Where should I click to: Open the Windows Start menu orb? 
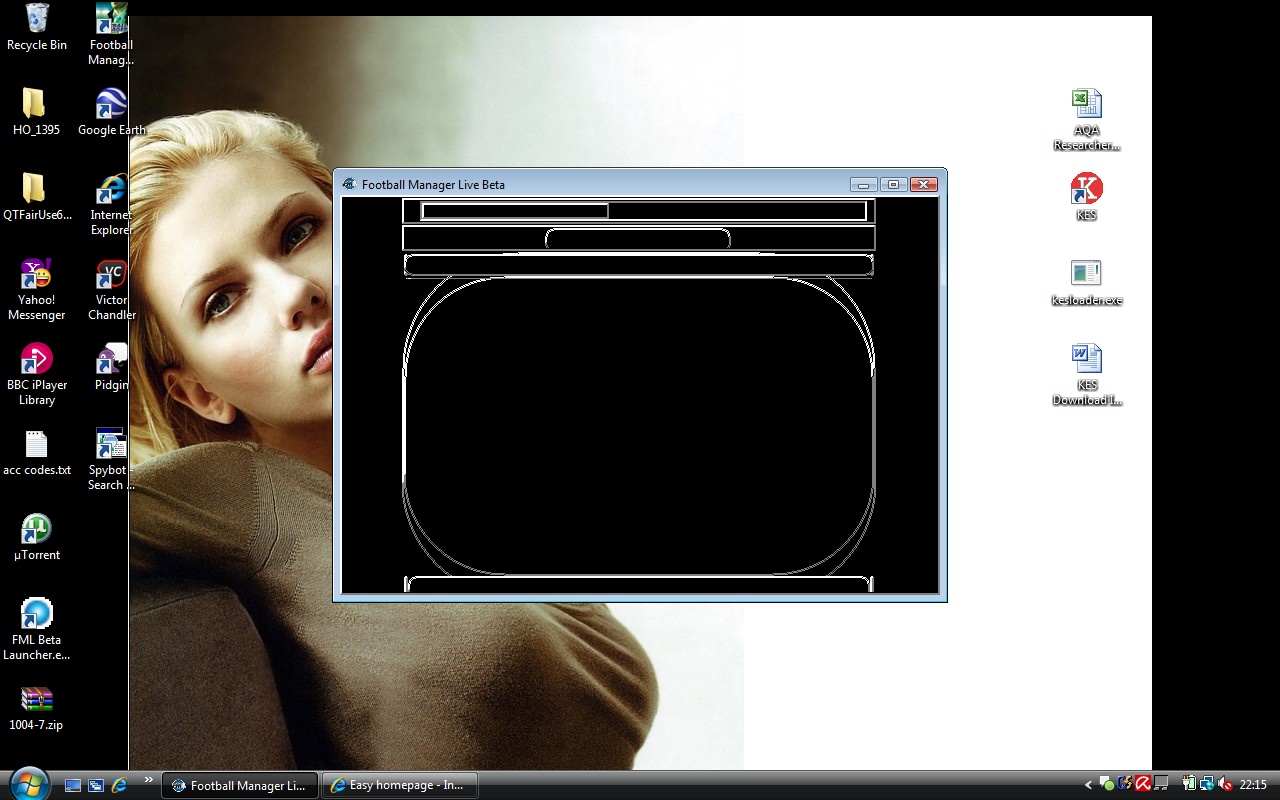coord(28,783)
